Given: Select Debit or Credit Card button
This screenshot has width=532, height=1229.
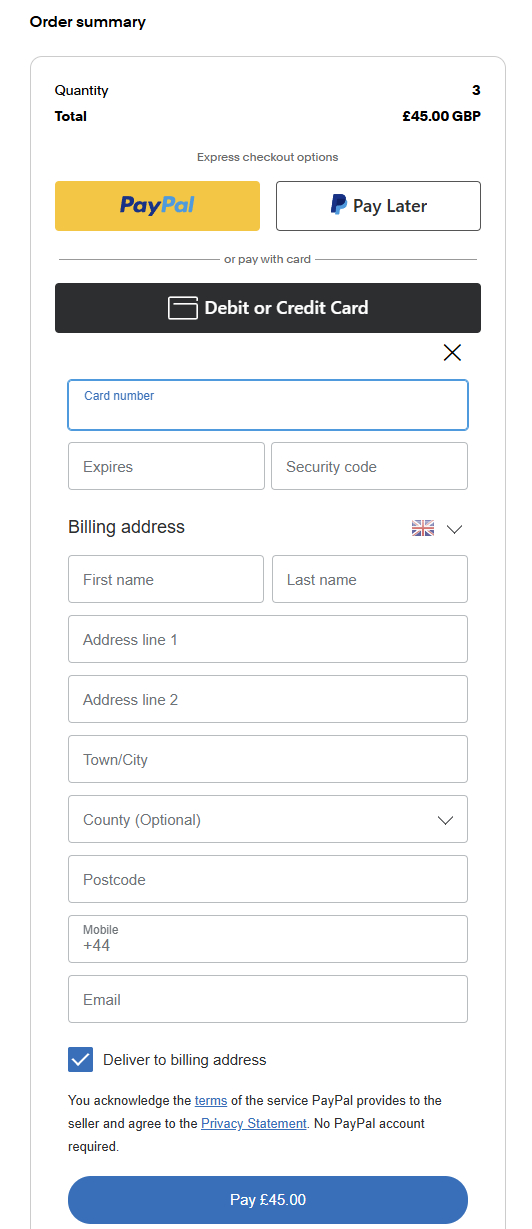Looking at the screenshot, I should (268, 308).
